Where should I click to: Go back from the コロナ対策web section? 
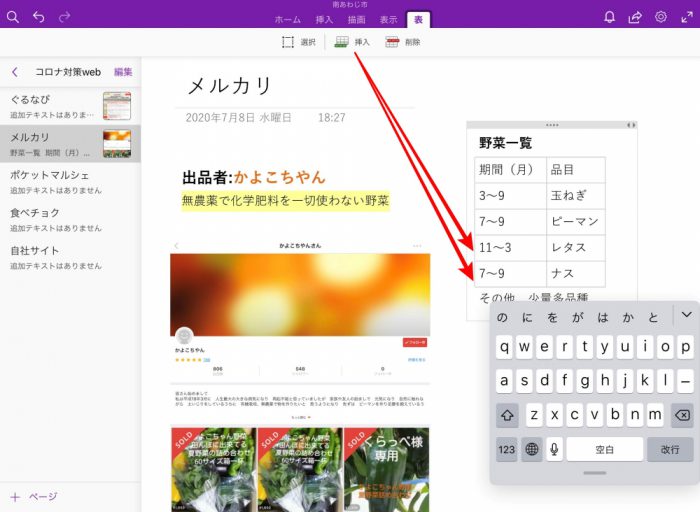click(x=15, y=72)
